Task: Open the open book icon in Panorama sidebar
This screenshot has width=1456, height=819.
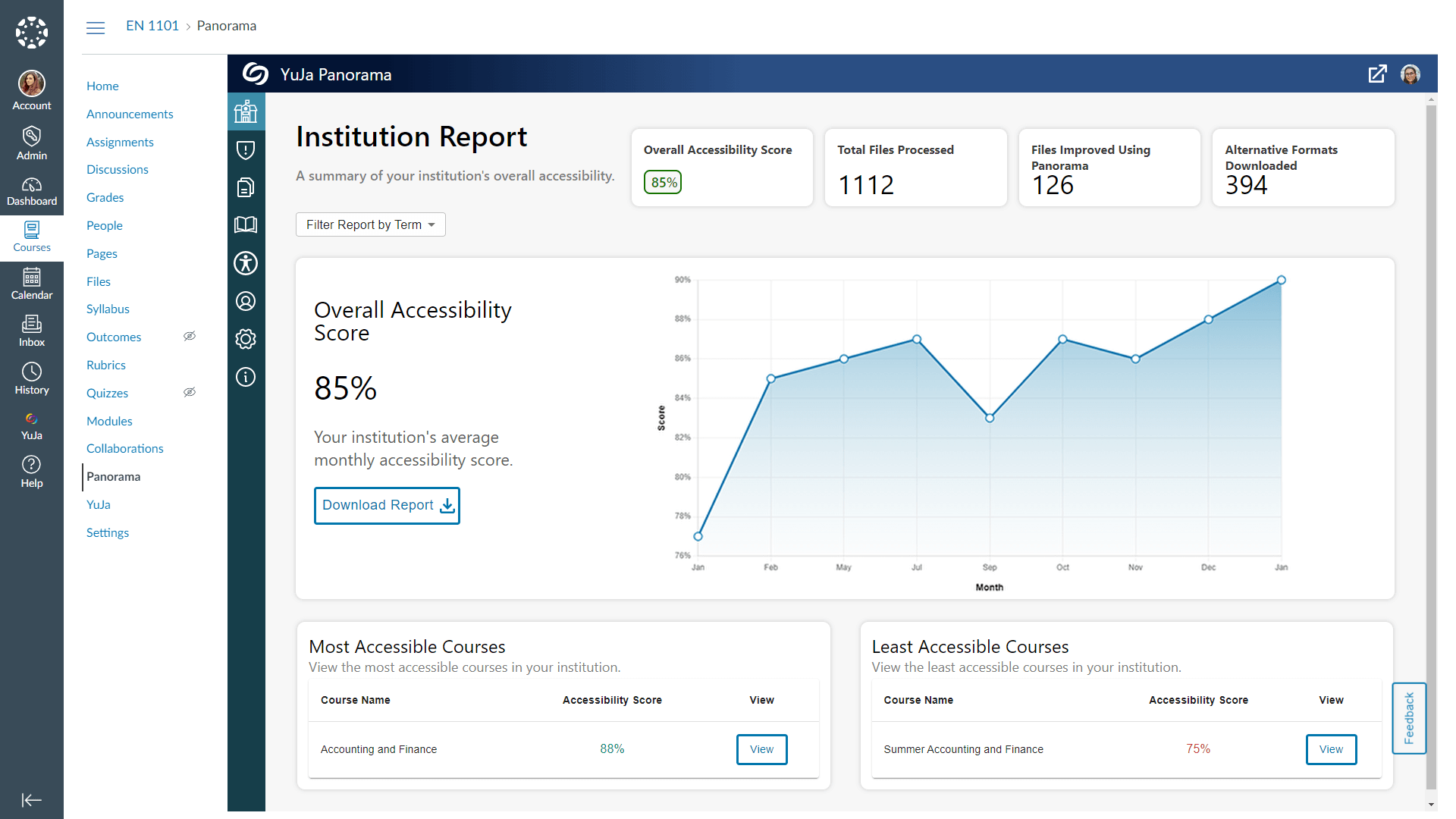Action: (246, 224)
